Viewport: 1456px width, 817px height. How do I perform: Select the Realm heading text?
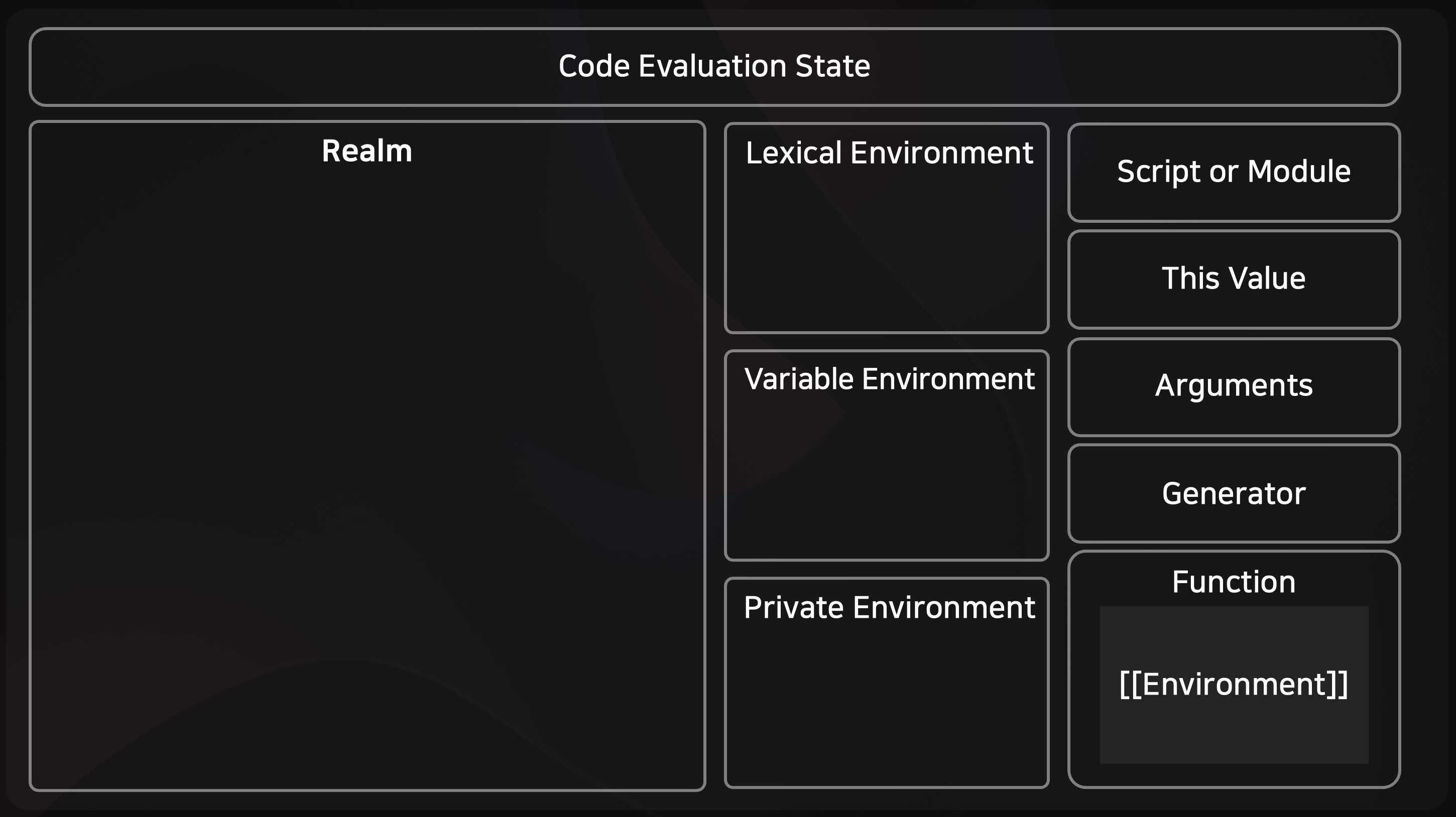(x=367, y=151)
